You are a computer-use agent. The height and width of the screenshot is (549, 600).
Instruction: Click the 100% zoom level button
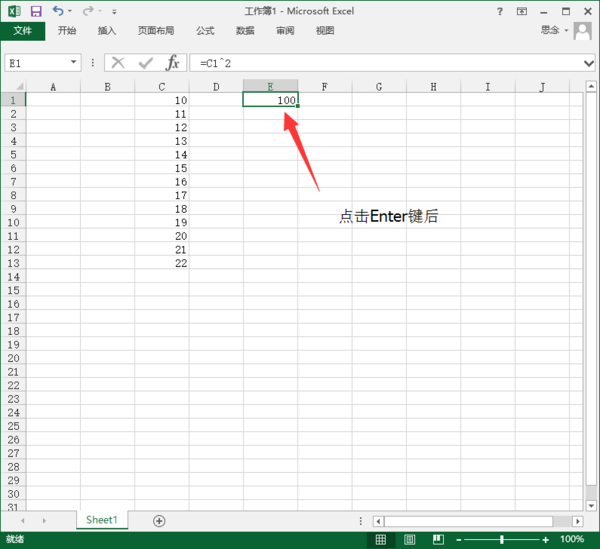tap(572, 540)
